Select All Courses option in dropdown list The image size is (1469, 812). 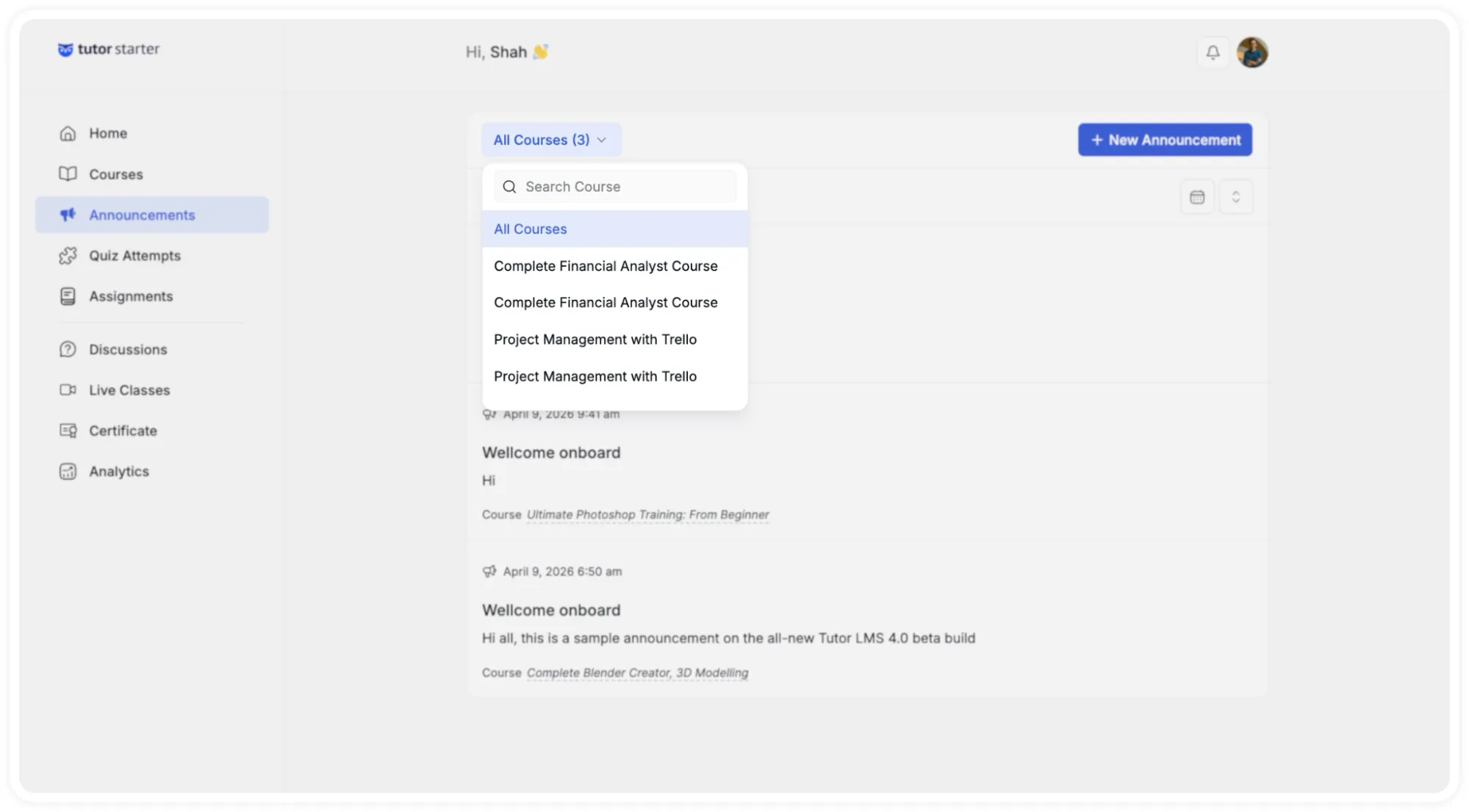pos(615,229)
